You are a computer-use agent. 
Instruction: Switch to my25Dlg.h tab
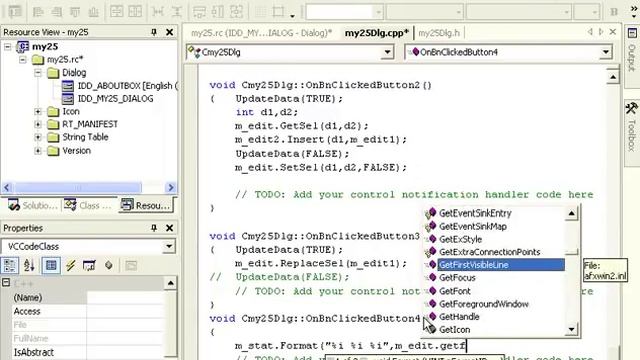click(x=439, y=33)
